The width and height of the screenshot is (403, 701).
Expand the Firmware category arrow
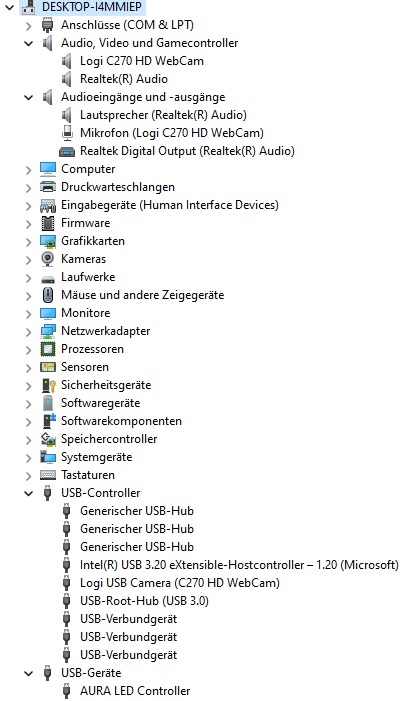(x=29, y=223)
